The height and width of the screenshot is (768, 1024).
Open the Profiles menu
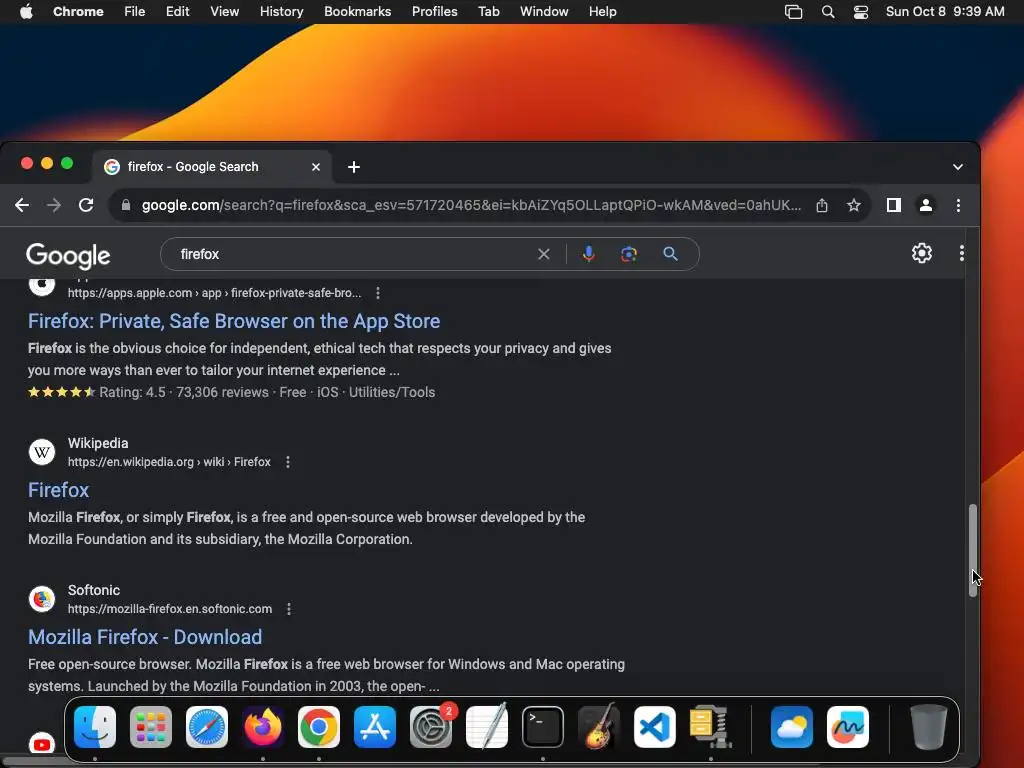(434, 12)
